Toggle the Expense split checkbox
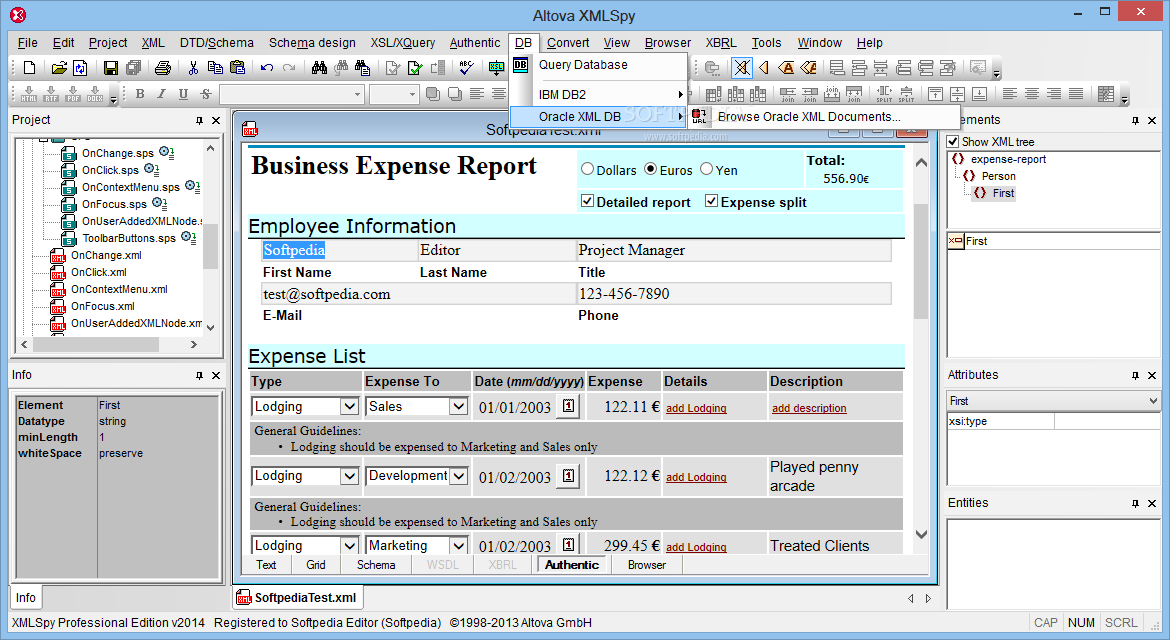This screenshot has height=640, width=1170. (x=712, y=201)
